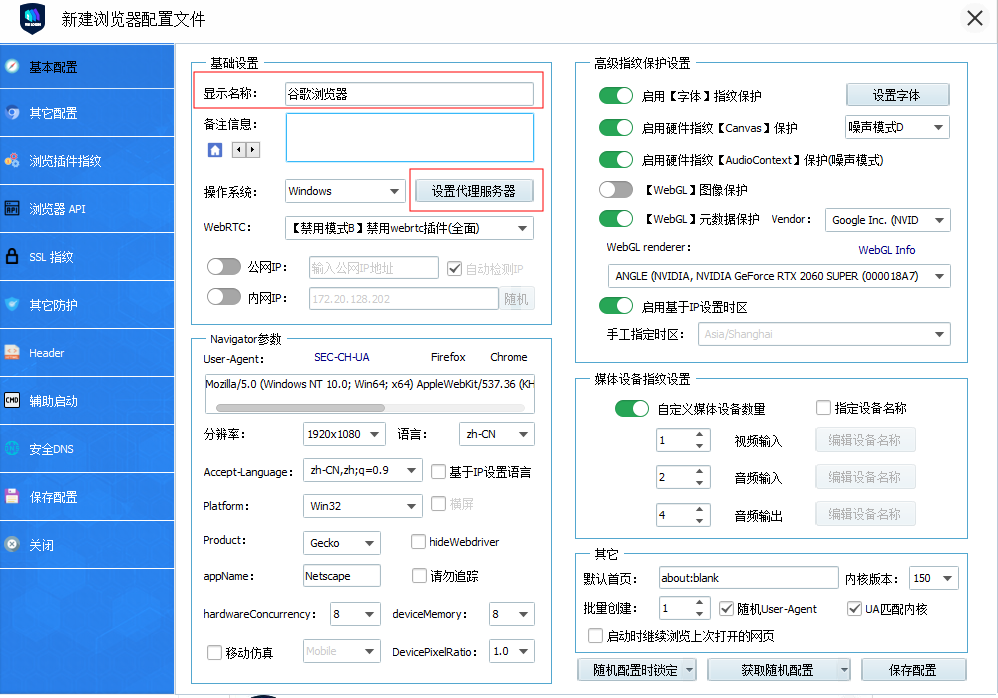Click the 默认首页 about:blank field
998x698 pixels.
(x=748, y=578)
